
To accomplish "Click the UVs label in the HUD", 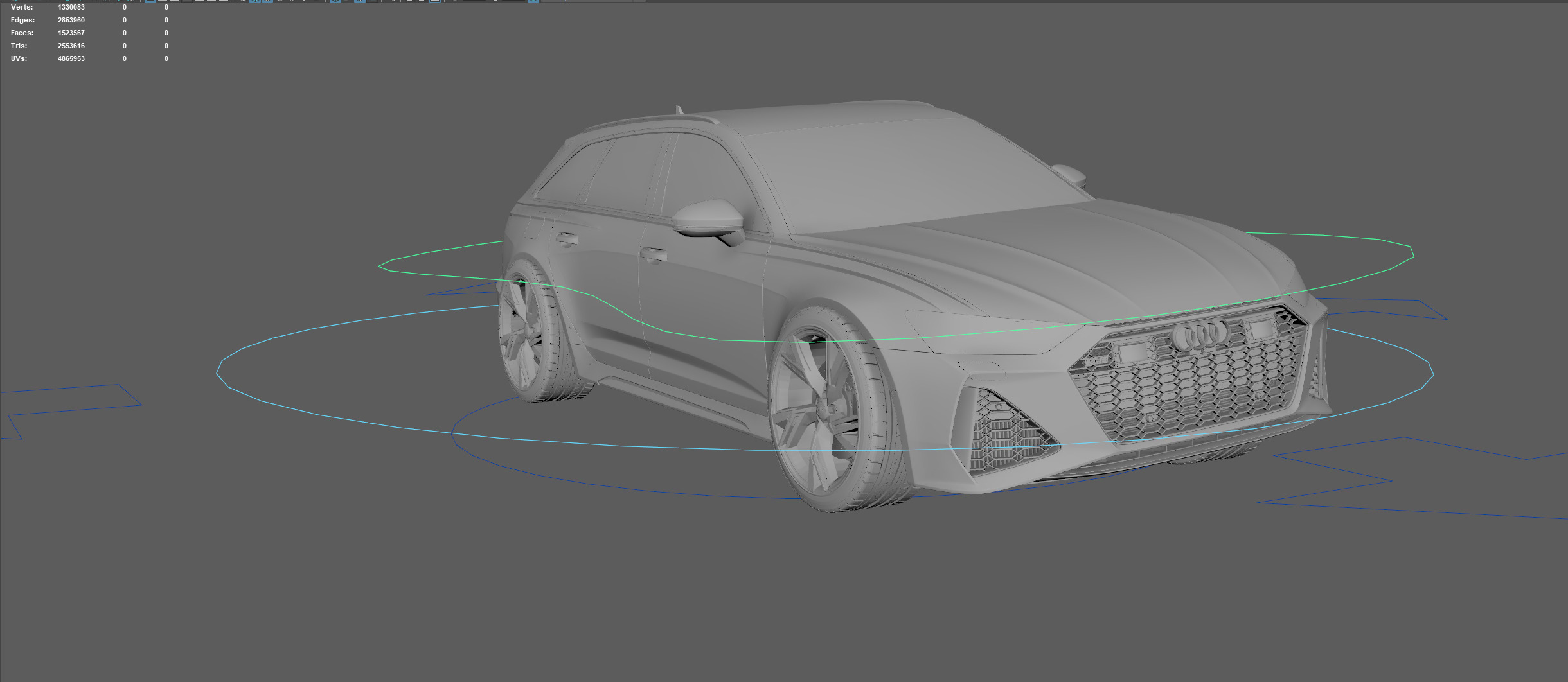I will coord(20,59).
